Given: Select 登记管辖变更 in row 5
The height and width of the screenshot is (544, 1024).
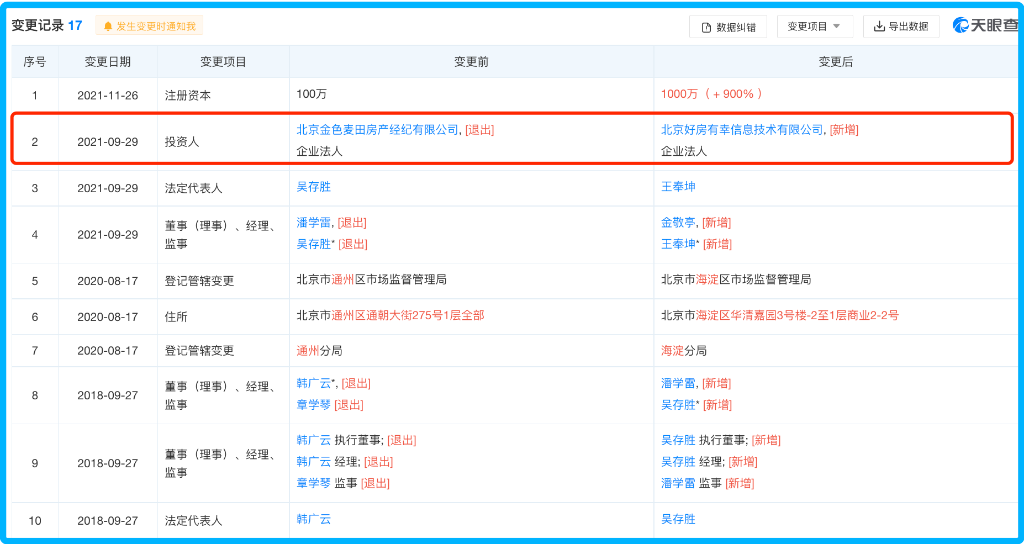Looking at the screenshot, I should coord(199,281).
